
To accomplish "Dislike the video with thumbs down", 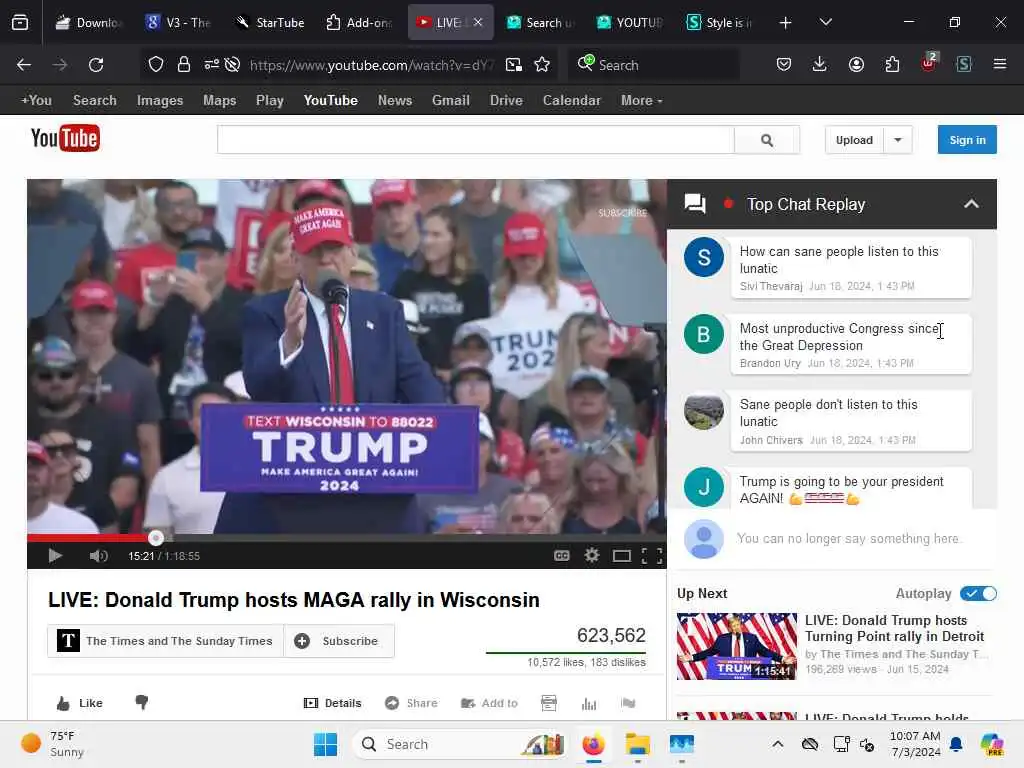I will tap(142, 703).
